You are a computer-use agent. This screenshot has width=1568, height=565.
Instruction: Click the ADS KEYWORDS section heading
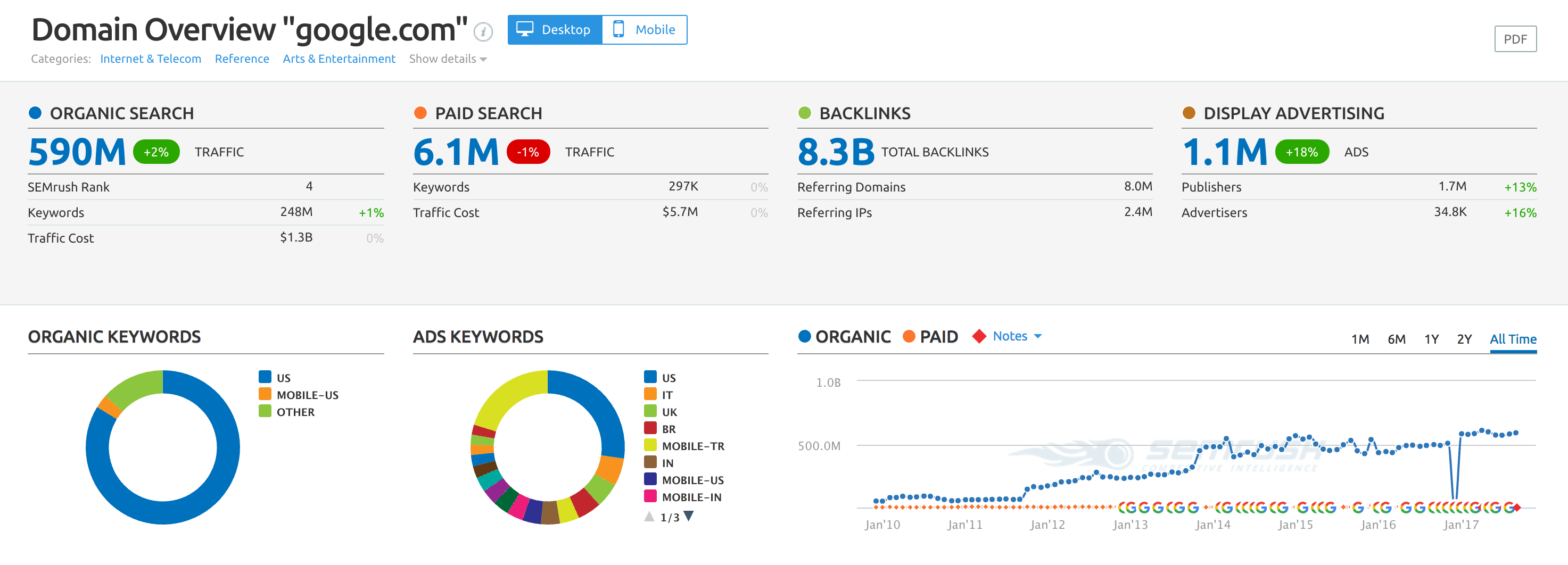478,336
